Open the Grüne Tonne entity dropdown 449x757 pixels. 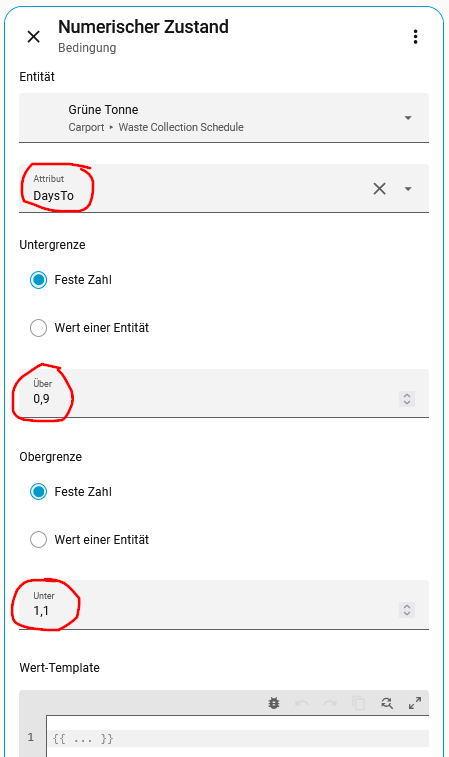pyautogui.click(x=224, y=118)
